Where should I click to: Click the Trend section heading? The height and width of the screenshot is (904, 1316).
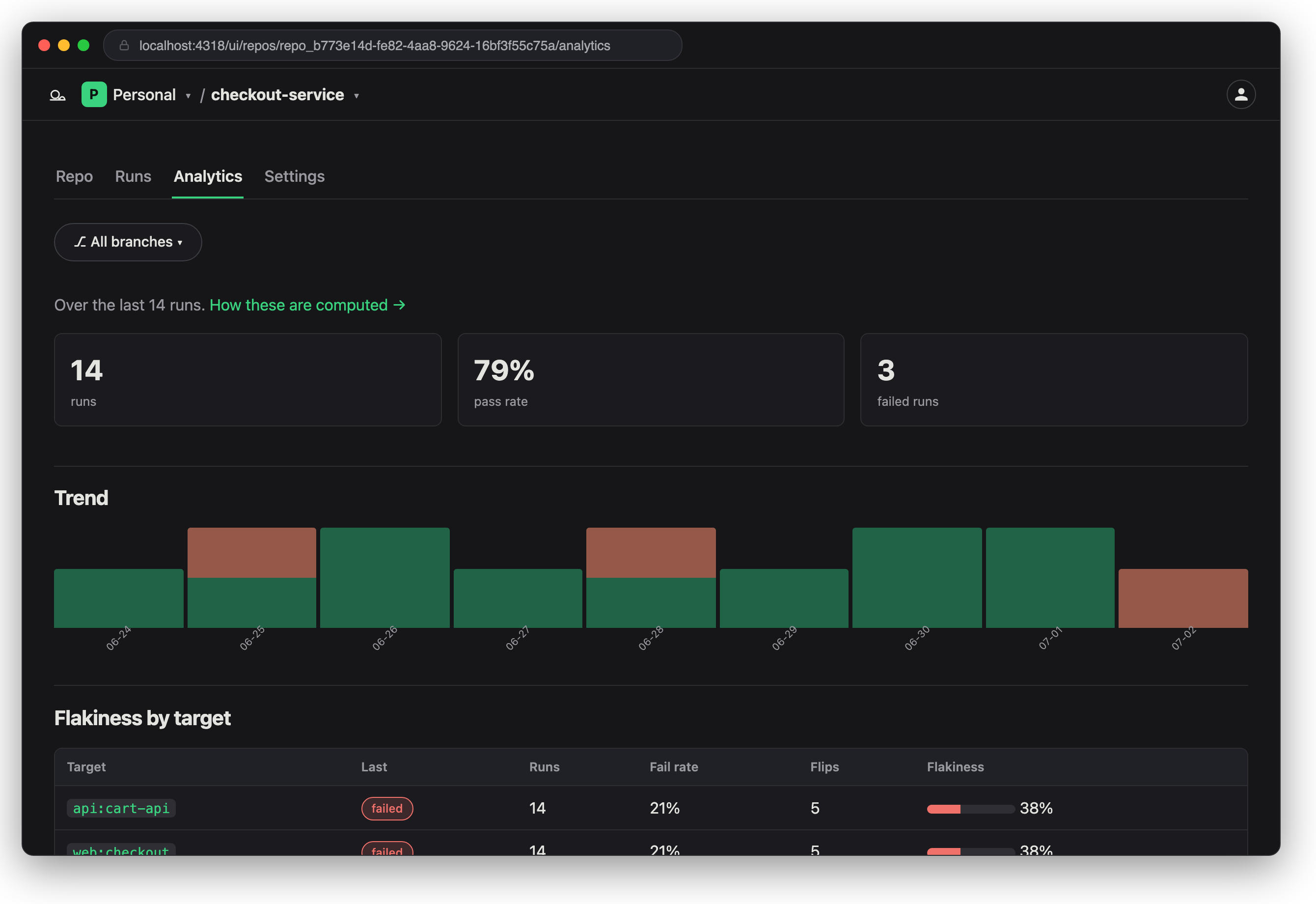(x=81, y=498)
